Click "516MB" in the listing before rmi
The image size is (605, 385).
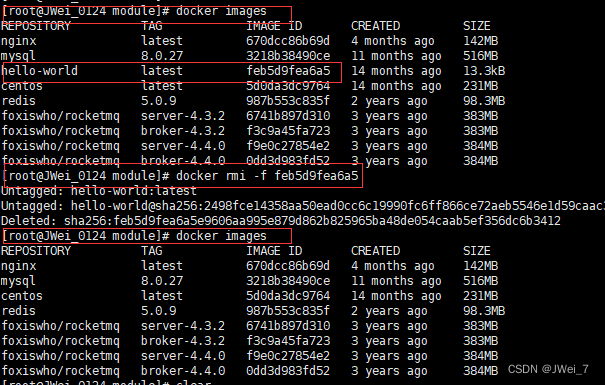[x=480, y=56]
